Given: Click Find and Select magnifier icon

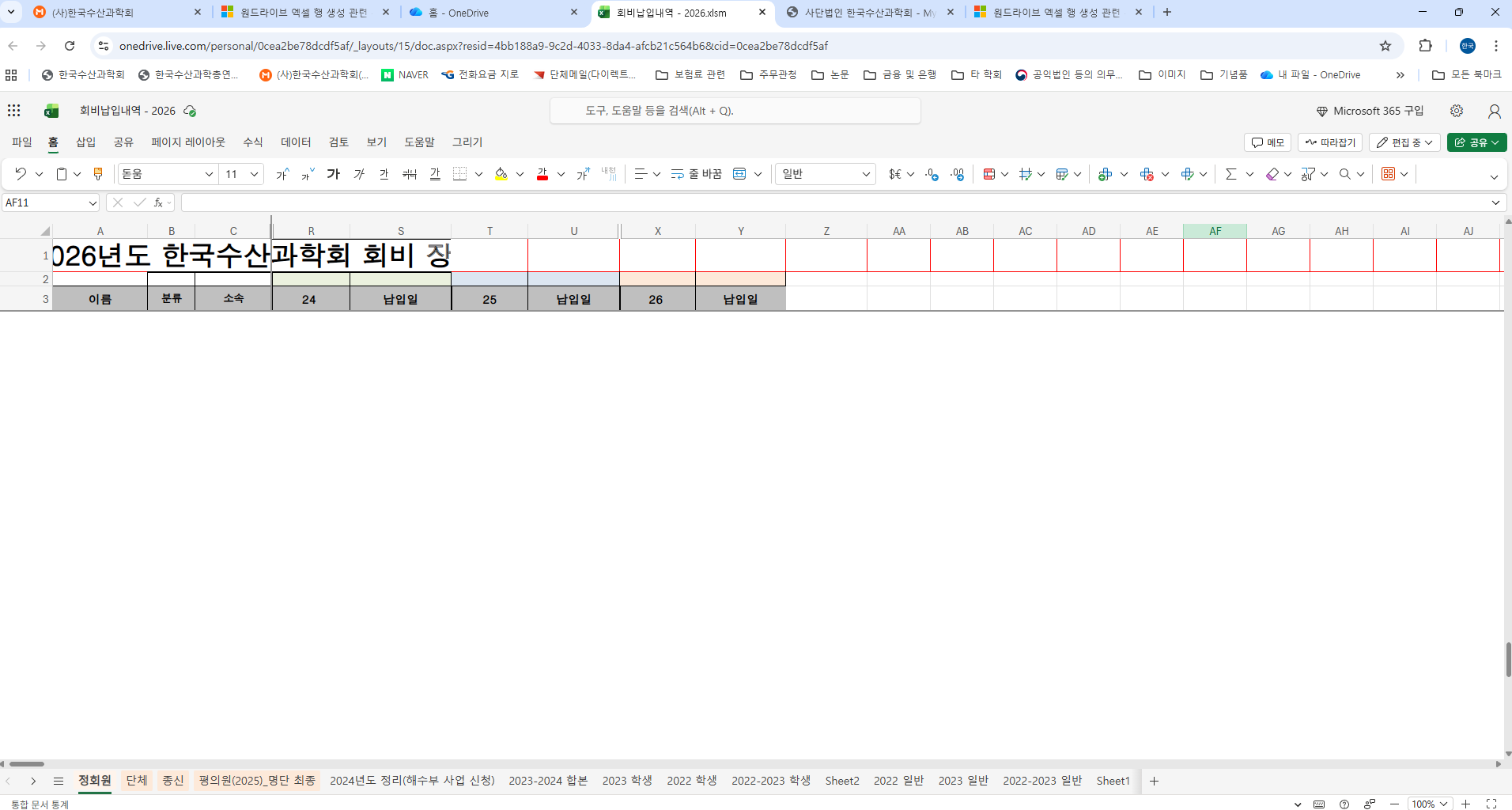Looking at the screenshot, I should point(1345,174).
